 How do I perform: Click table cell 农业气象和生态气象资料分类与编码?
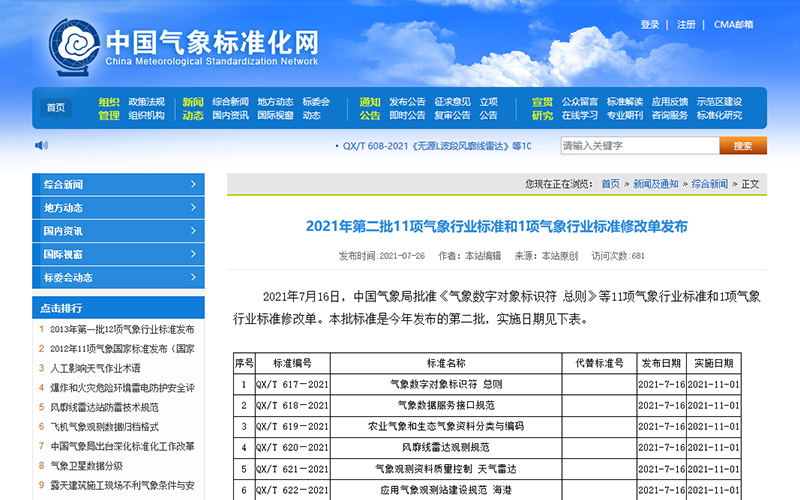(446, 426)
